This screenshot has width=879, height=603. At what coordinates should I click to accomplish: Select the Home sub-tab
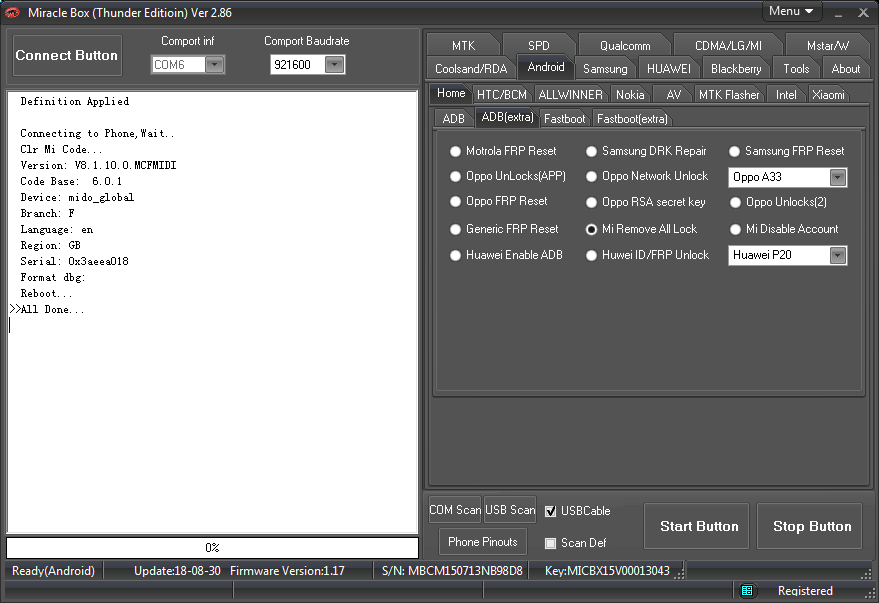point(451,93)
